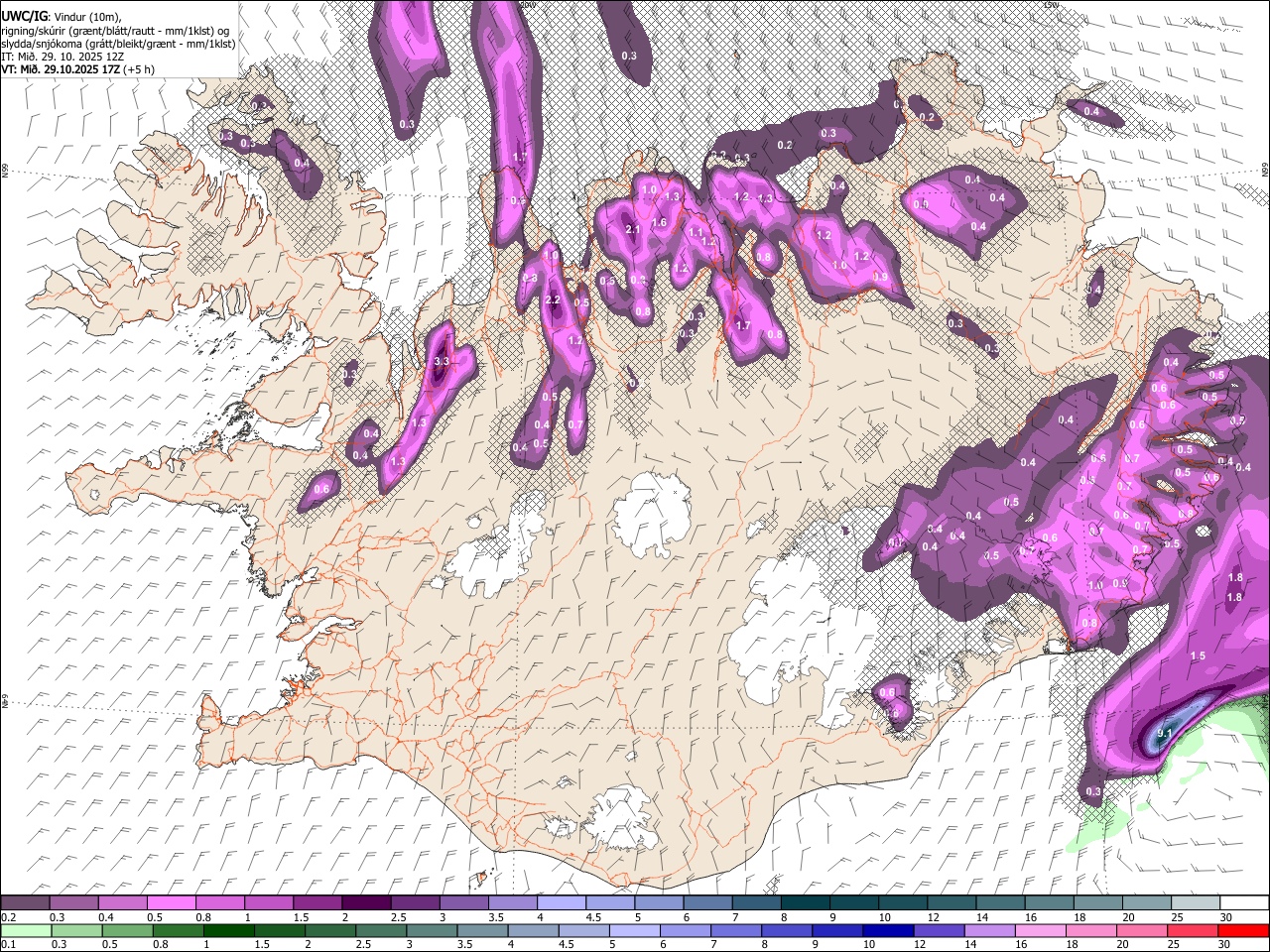Click the white swatch above 30 in snow scale
Viewport: 1270px width, 952px height.
tap(1242, 903)
